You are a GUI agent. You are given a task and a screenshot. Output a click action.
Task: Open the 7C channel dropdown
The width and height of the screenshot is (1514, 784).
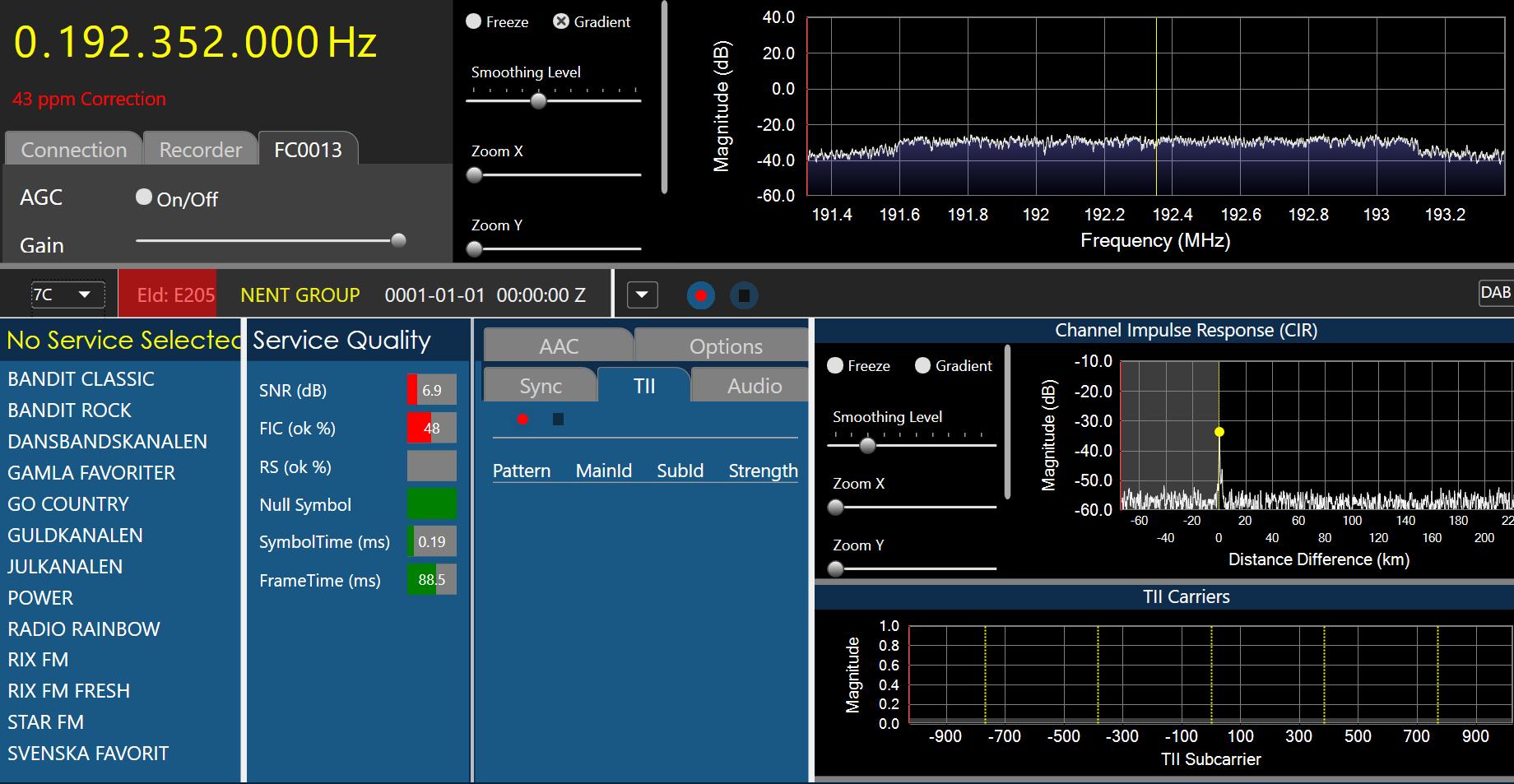[67, 295]
